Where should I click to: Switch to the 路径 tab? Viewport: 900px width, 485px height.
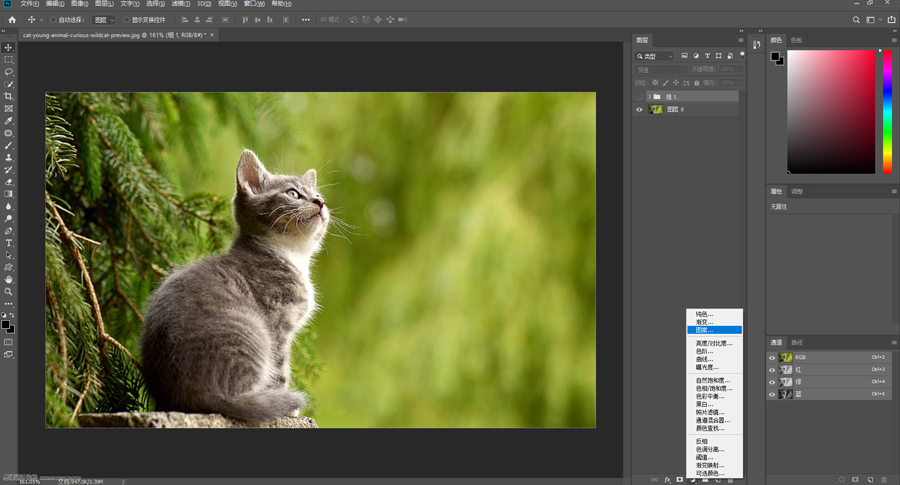click(x=797, y=343)
